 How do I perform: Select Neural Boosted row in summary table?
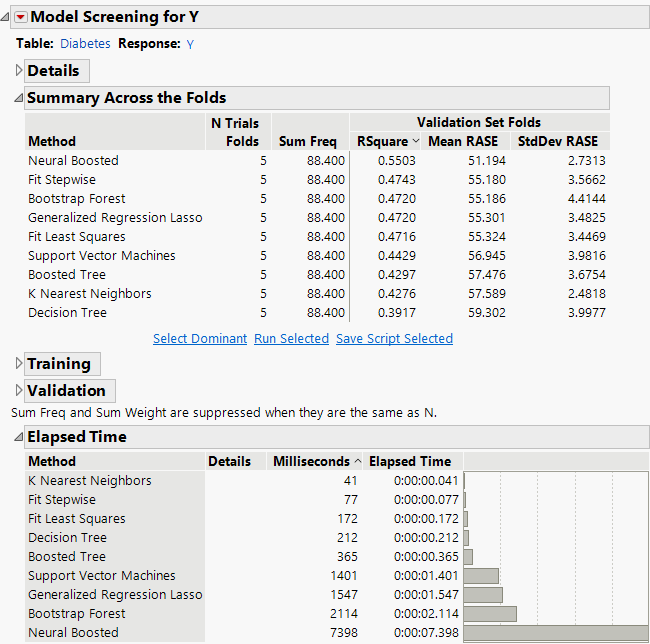pos(73,161)
